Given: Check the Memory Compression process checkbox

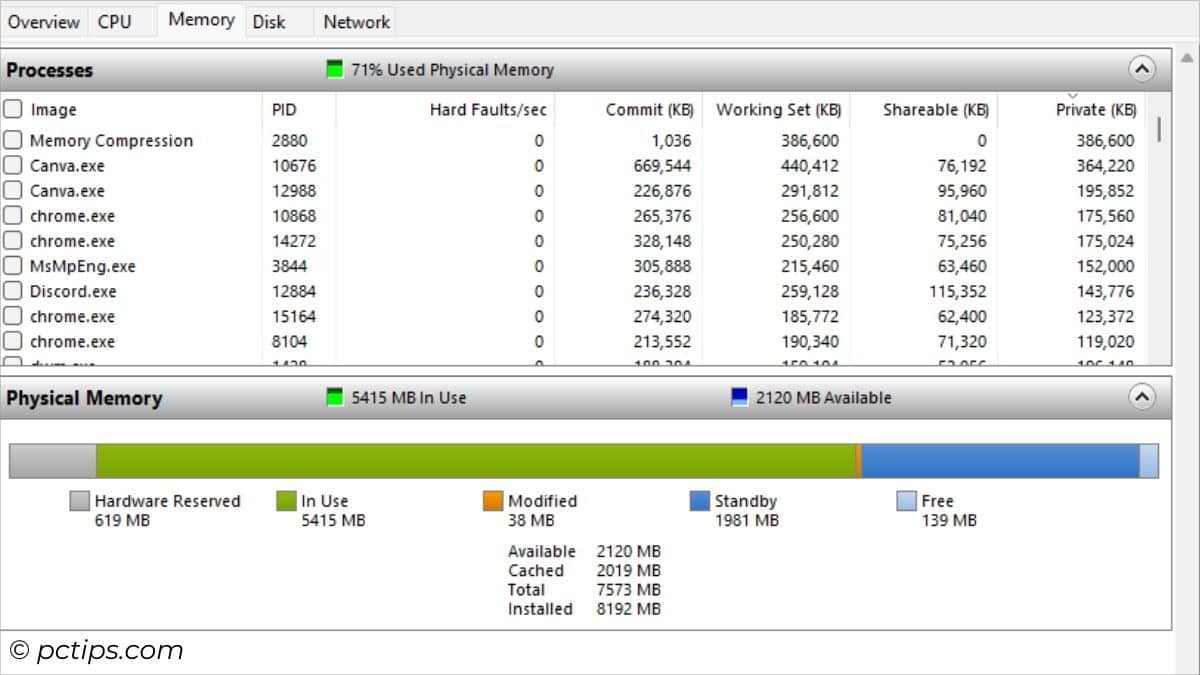Looking at the screenshot, I should click(13, 140).
